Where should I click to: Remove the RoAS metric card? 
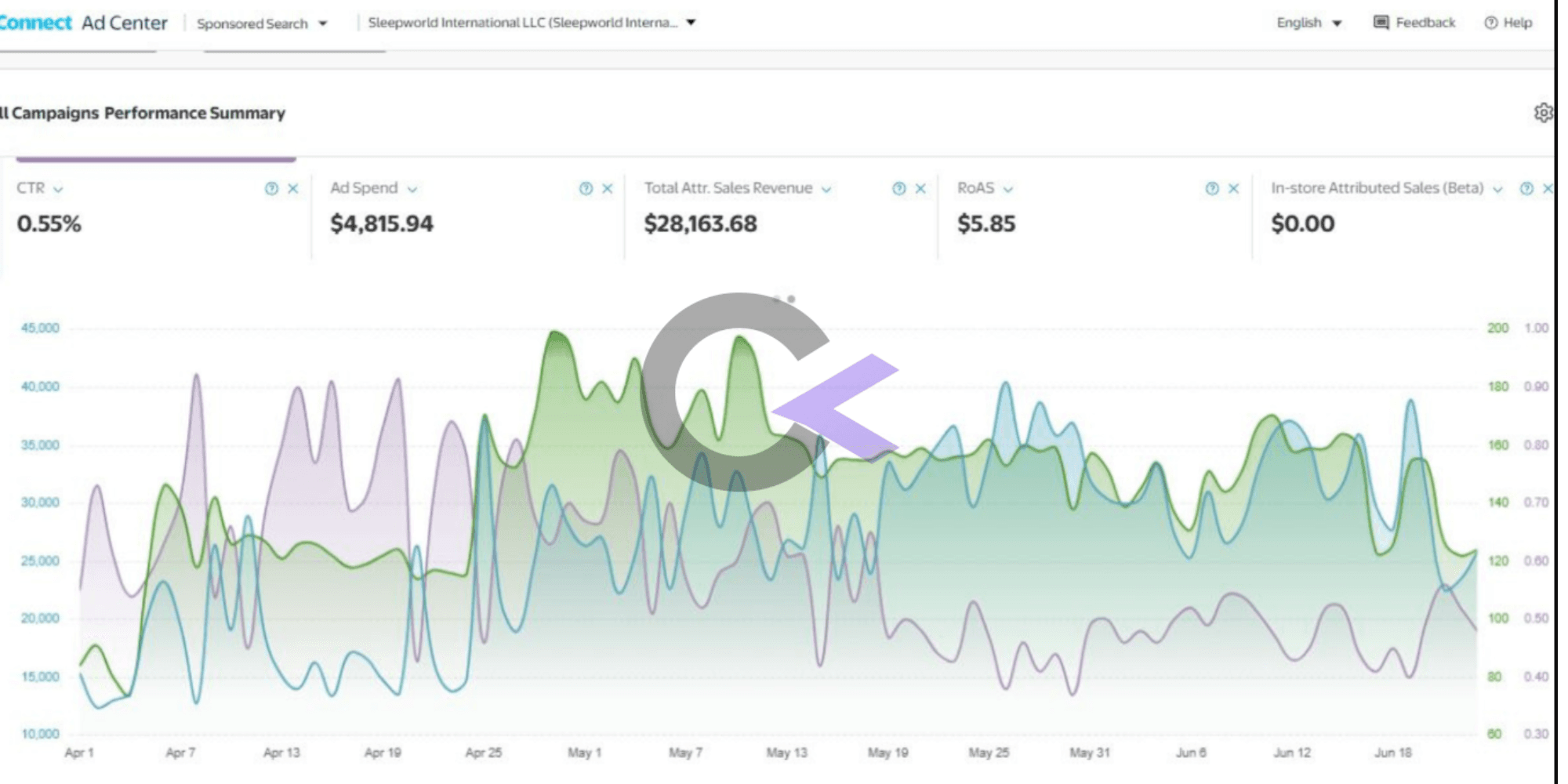pos(1233,188)
